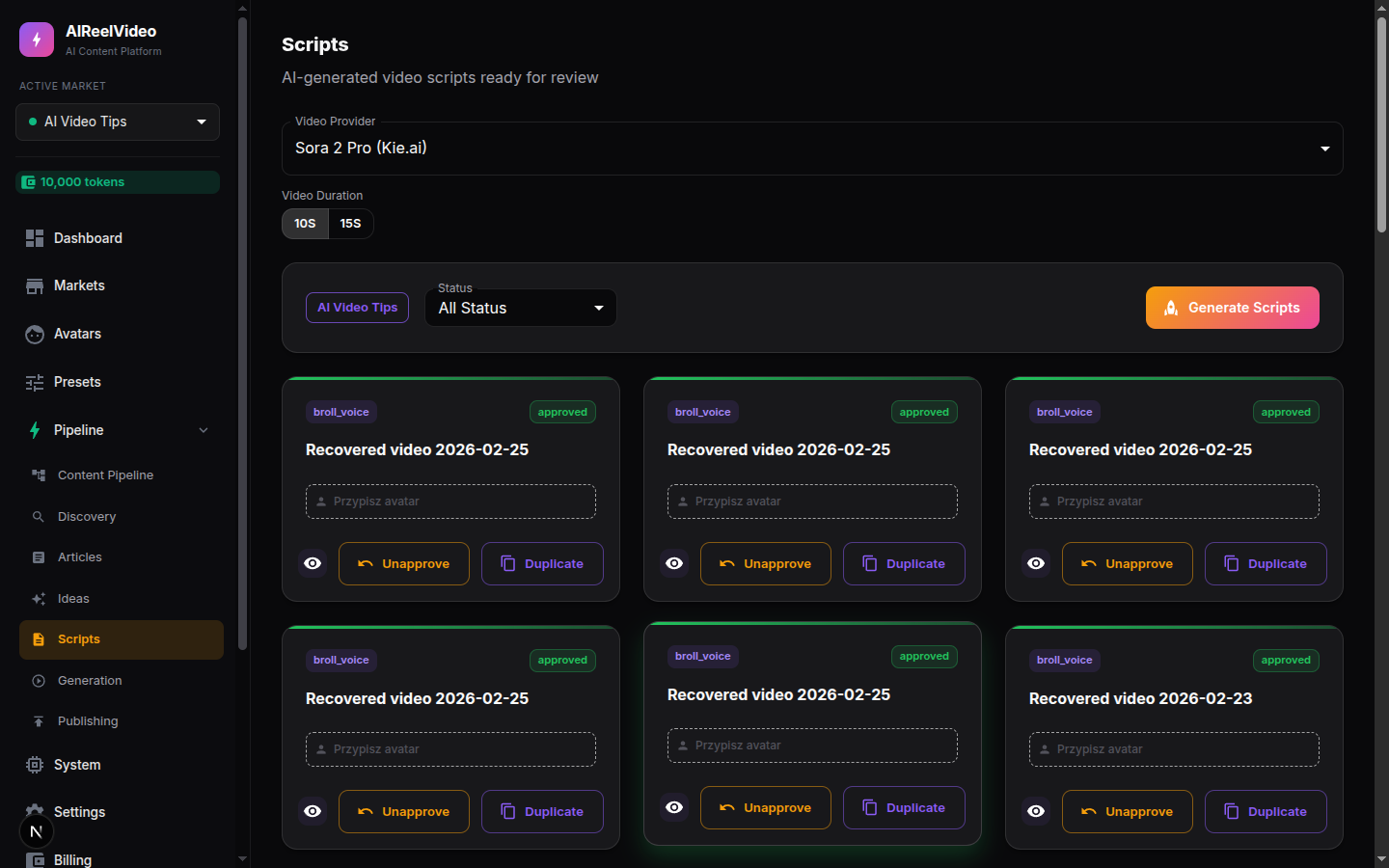Open the Active Market selector
Viewport: 1389px width, 868px height.
117,122
